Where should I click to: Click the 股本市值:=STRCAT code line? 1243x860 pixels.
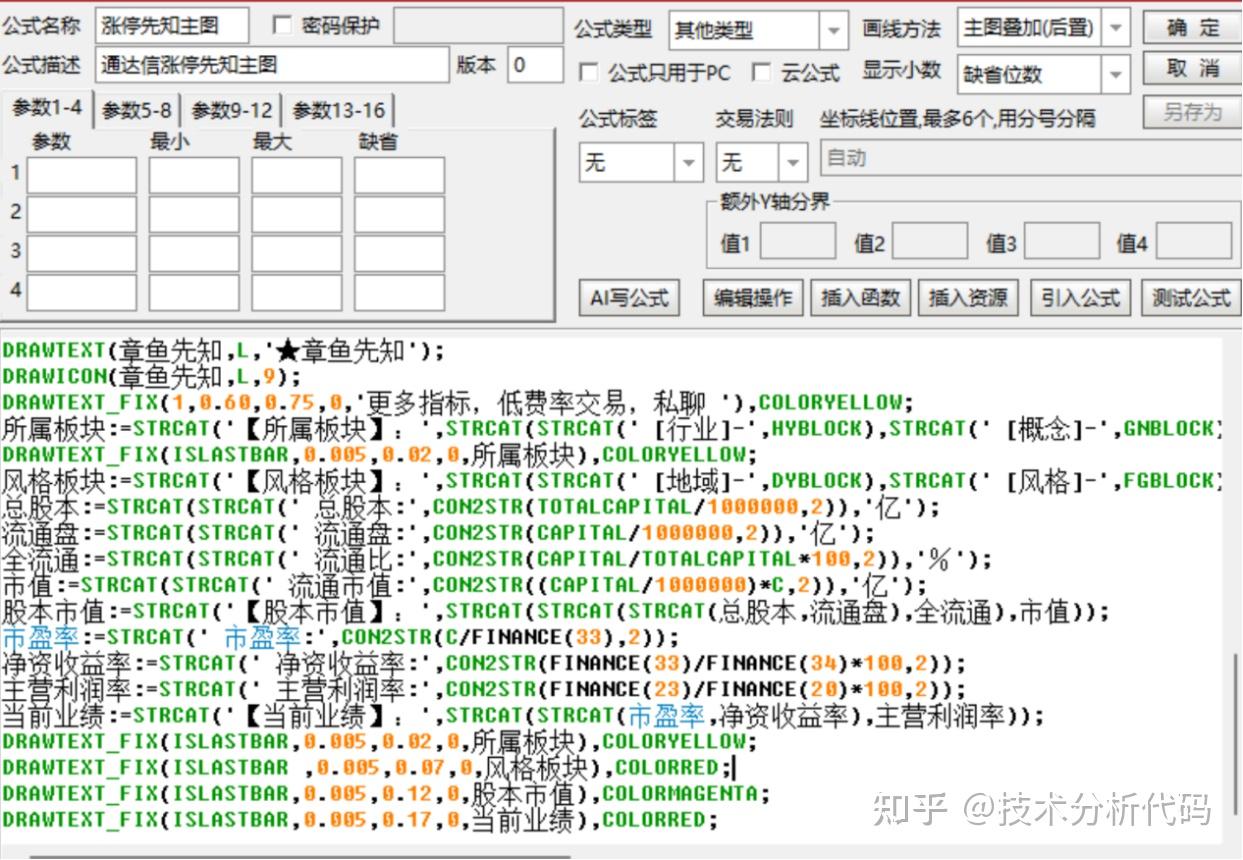pos(556,611)
